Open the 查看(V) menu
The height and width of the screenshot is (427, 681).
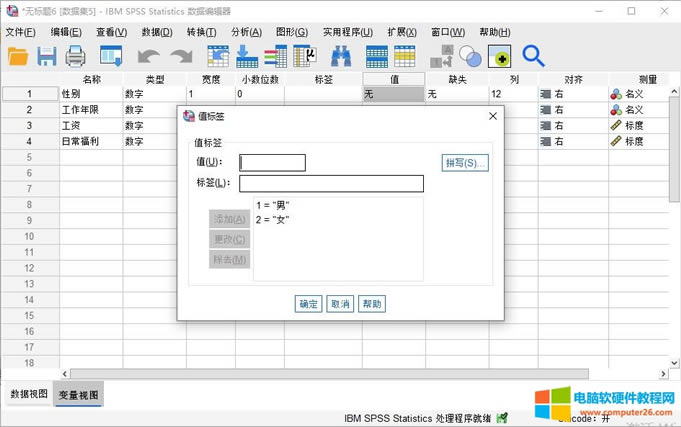click(112, 32)
